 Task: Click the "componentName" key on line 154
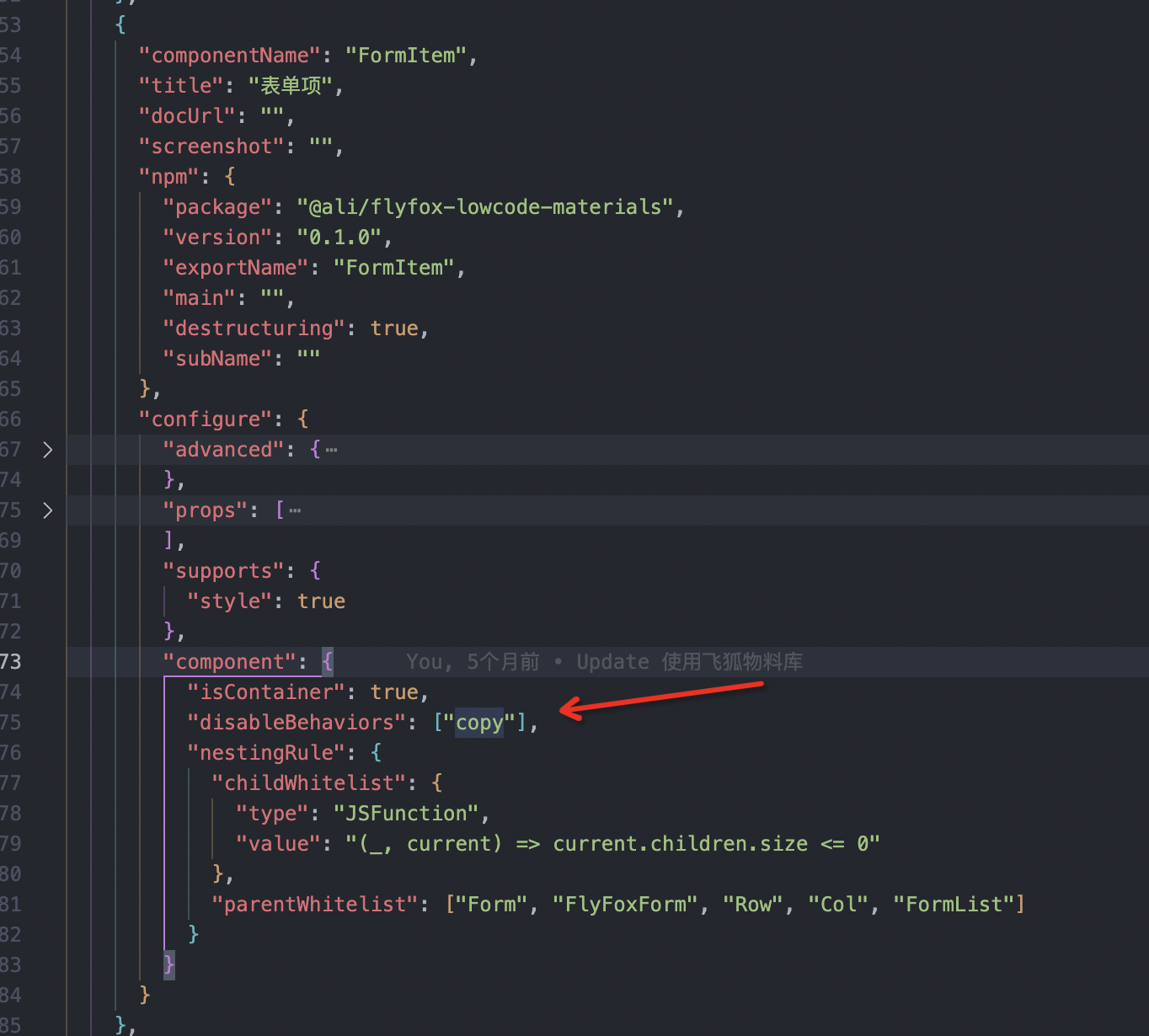pyautogui.click(x=227, y=55)
